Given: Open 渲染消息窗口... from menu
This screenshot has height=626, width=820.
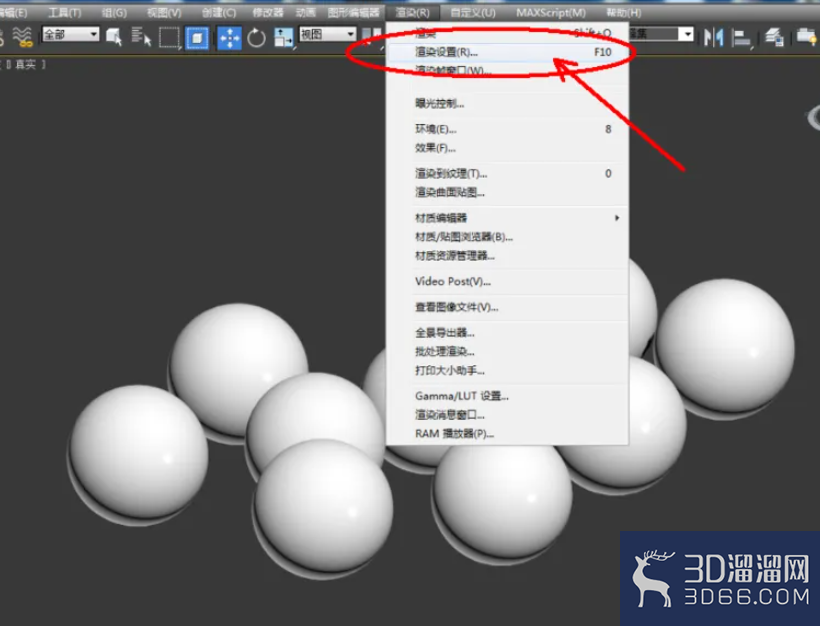Looking at the screenshot, I should pyautogui.click(x=507, y=415).
